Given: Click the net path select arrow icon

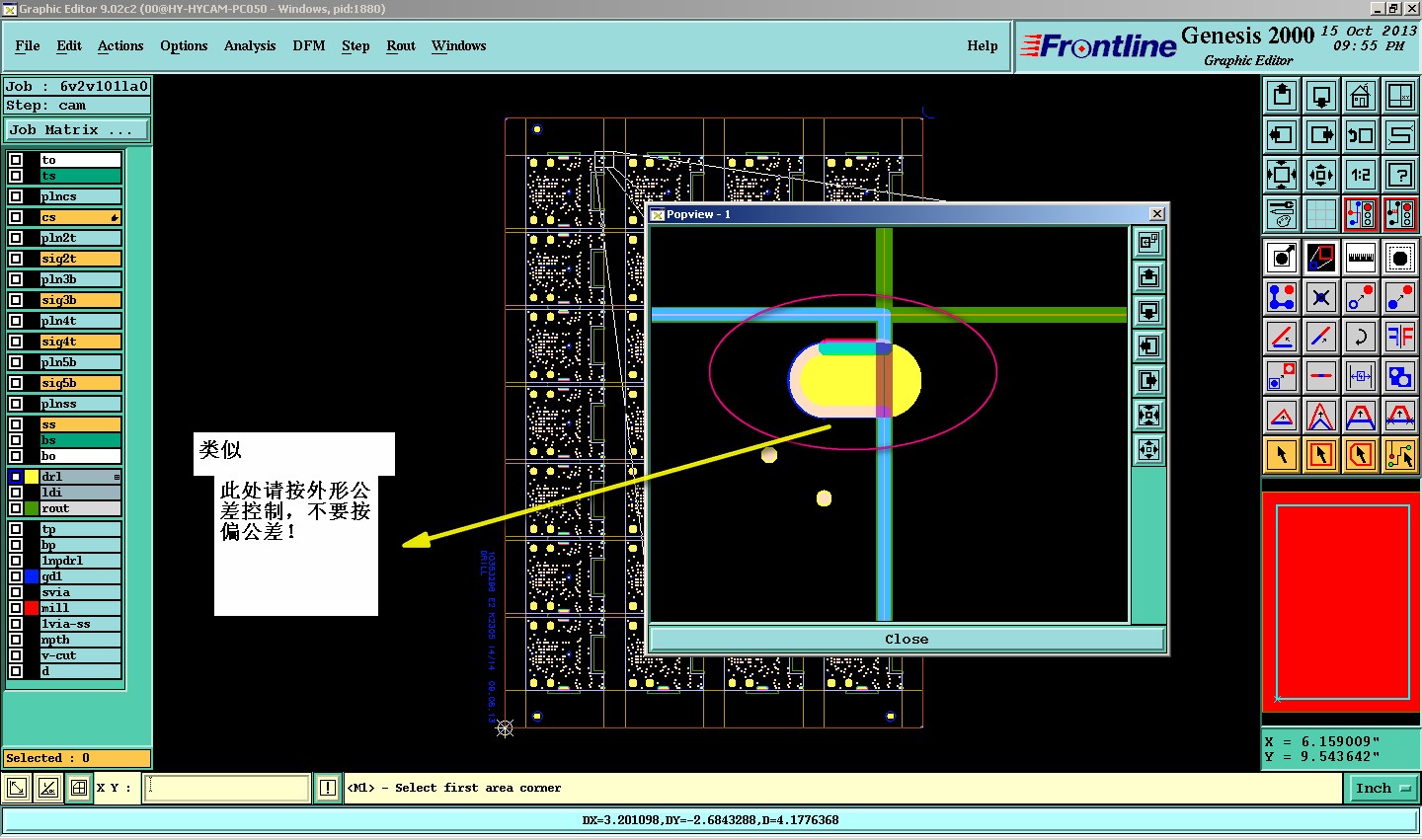Looking at the screenshot, I should pyautogui.click(x=1400, y=455).
